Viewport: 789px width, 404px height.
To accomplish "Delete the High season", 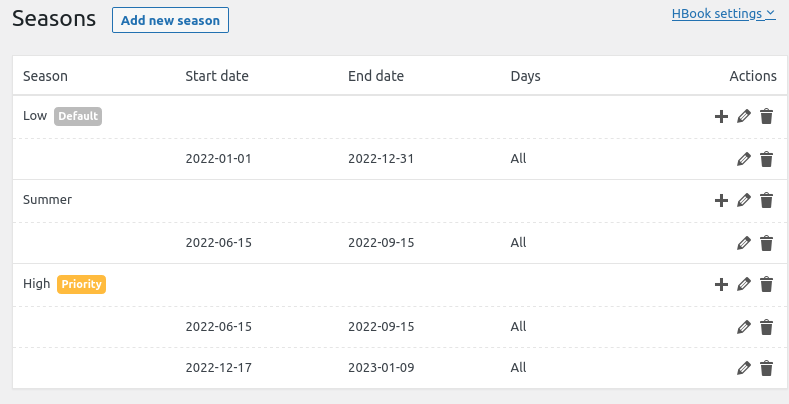I will [x=766, y=284].
